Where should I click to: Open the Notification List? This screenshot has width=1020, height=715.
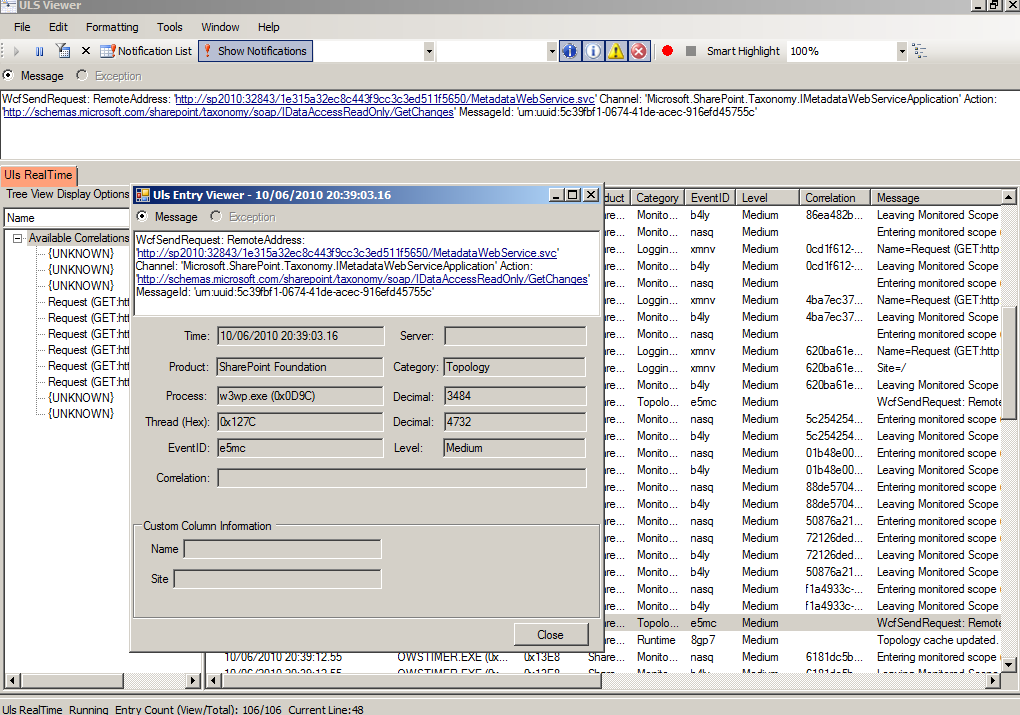[x=146, y=51]
